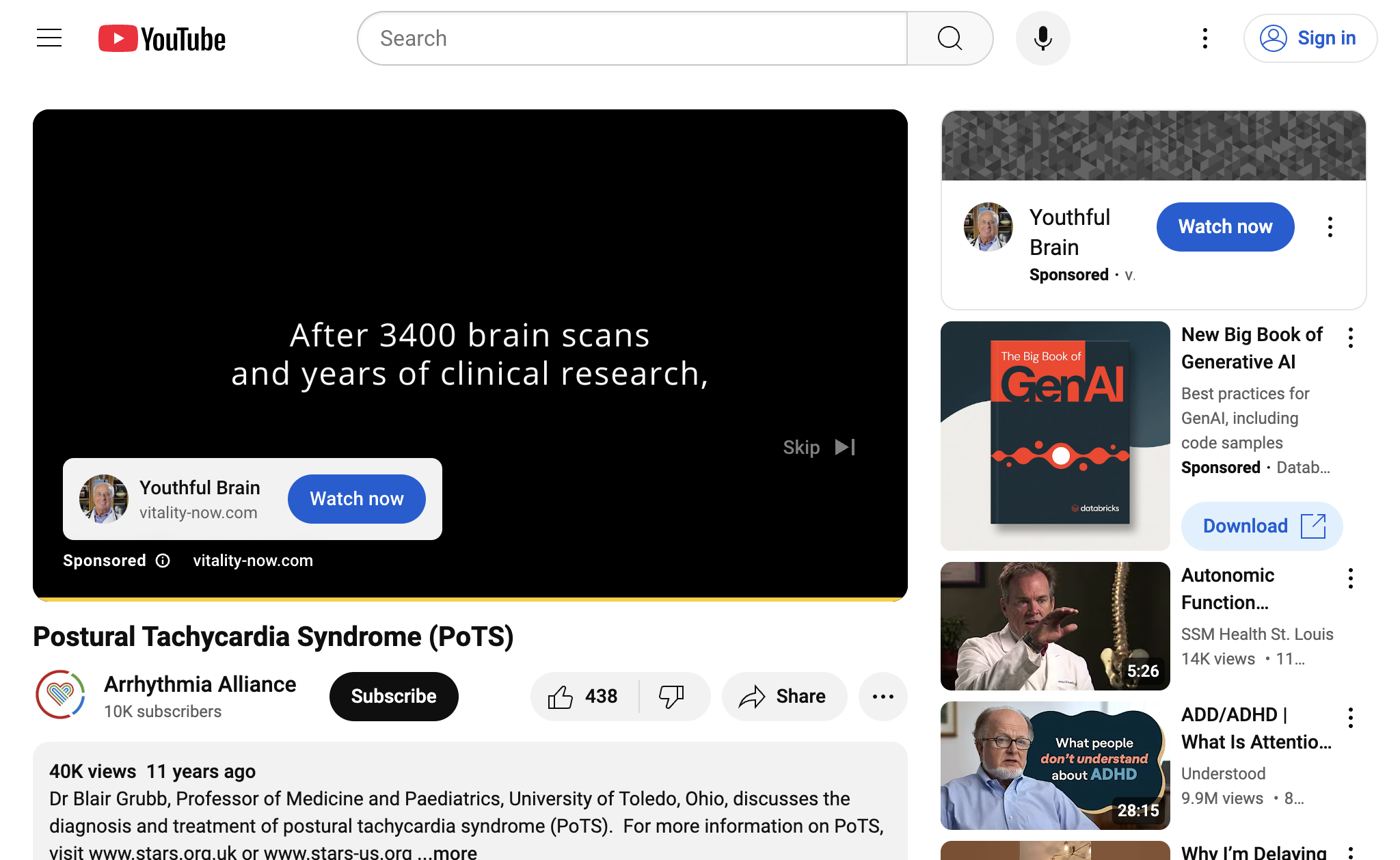Image resolution: width=1400 pixels, height=860 pixels.
Task: Click the Youthful Brain sidebar ad avatar
Action: click(988, 227)
